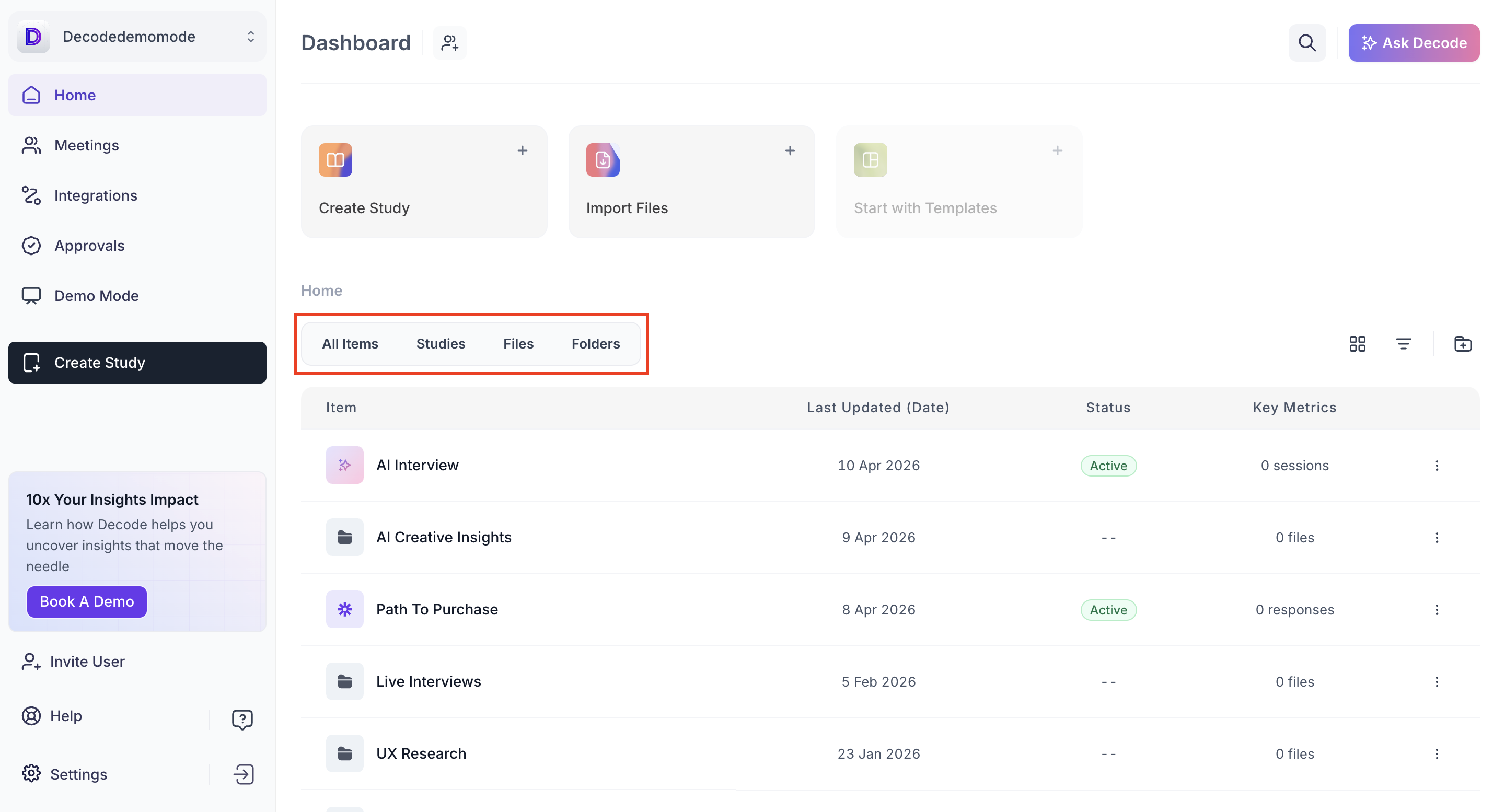
Task: Click plus icon on Create Study card
Action: tap(523, 150)
